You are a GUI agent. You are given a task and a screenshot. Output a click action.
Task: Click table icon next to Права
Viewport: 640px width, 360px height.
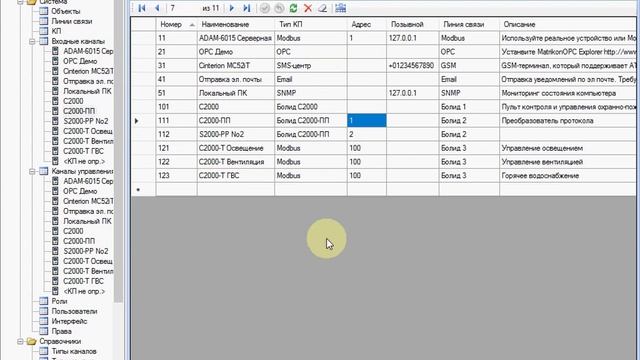[x=44, y=331]
